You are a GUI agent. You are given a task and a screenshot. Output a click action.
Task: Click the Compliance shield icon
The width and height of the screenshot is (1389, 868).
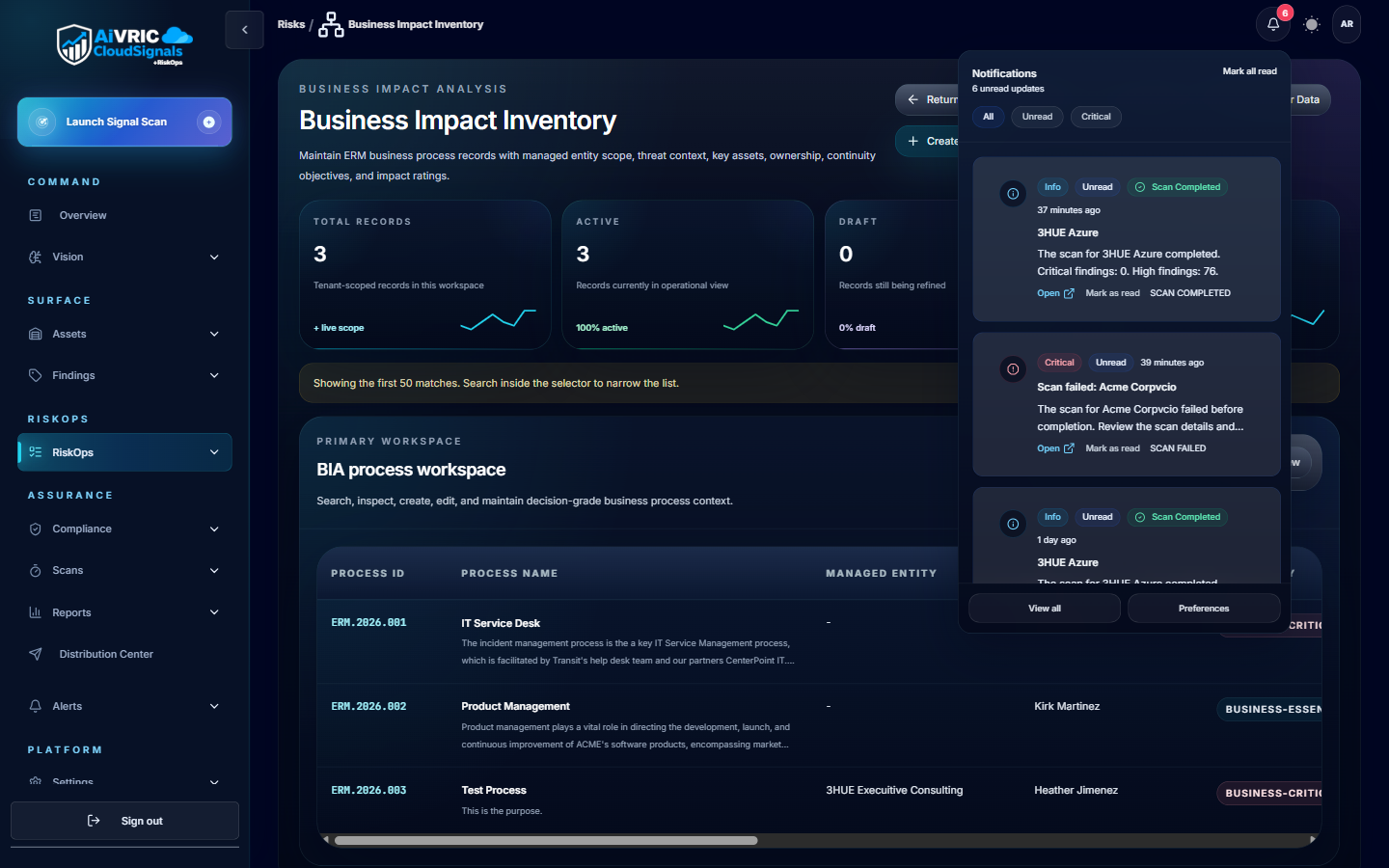coord(36,529)
